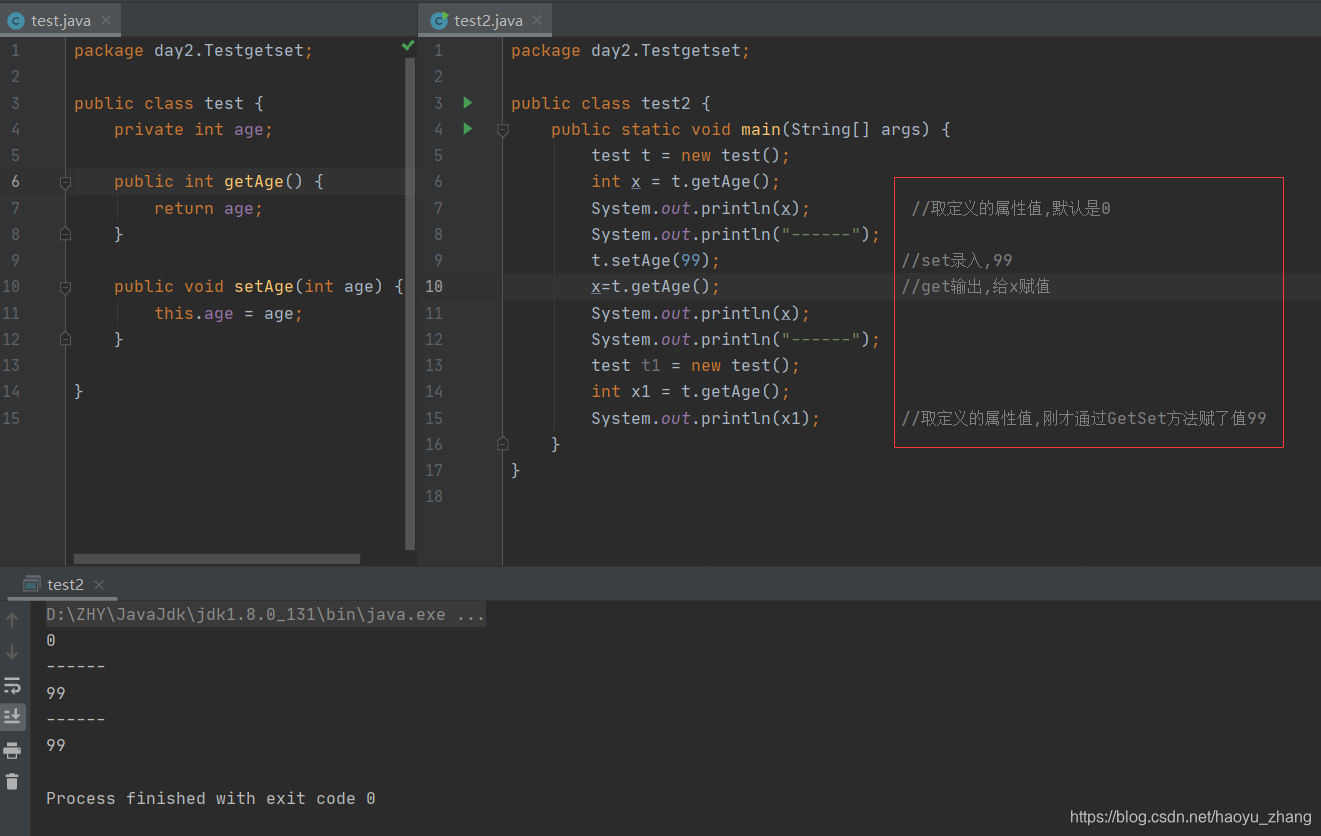The image size is (1321, 836).
Task: Click the test.java vertical scrollbar
Action: click(x=410, y=304)
